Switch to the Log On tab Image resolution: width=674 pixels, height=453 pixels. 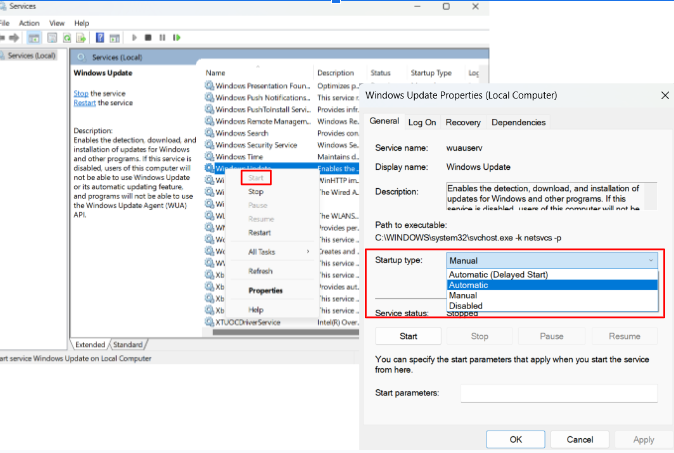tap(422, 122)
